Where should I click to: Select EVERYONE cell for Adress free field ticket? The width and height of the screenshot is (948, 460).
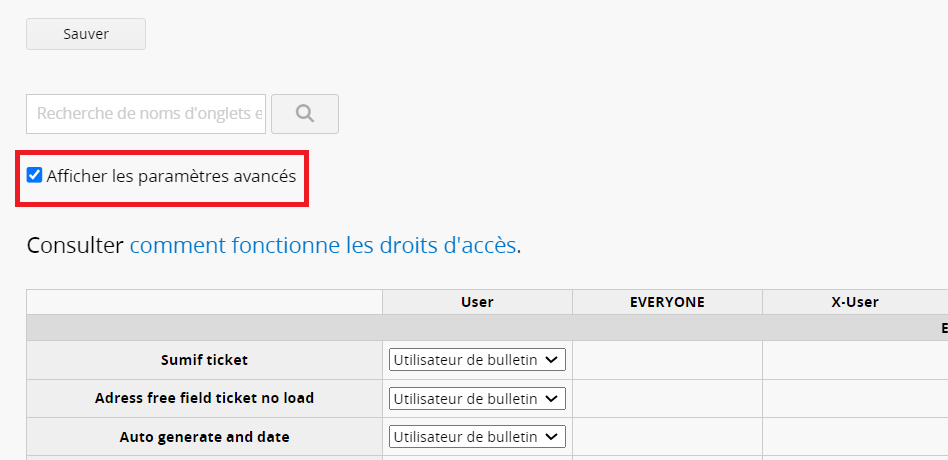coord(667,399)
